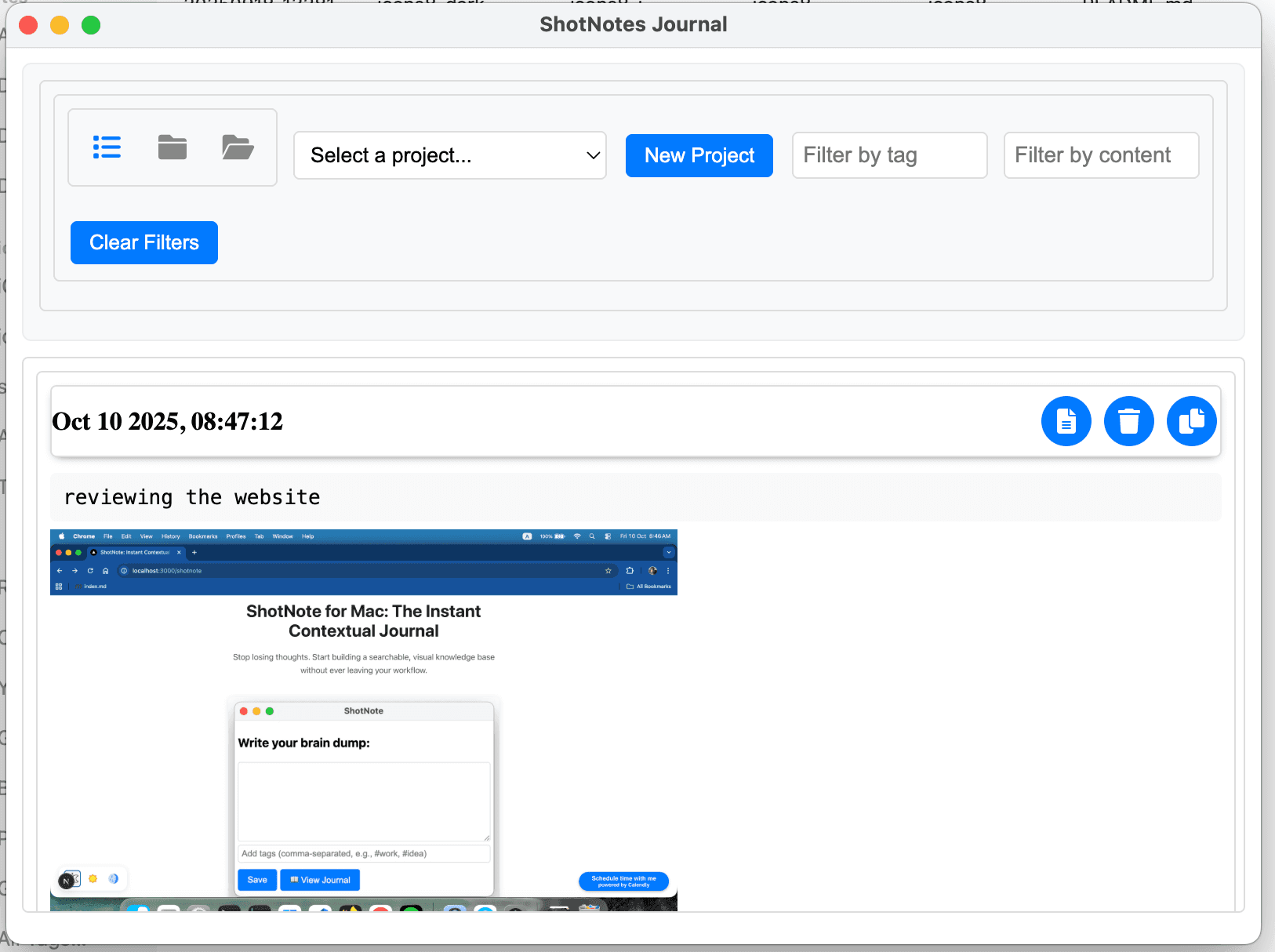Click the closed folder icon
The width and height of the screenshot is (1275, 952).
pos(173,147)
